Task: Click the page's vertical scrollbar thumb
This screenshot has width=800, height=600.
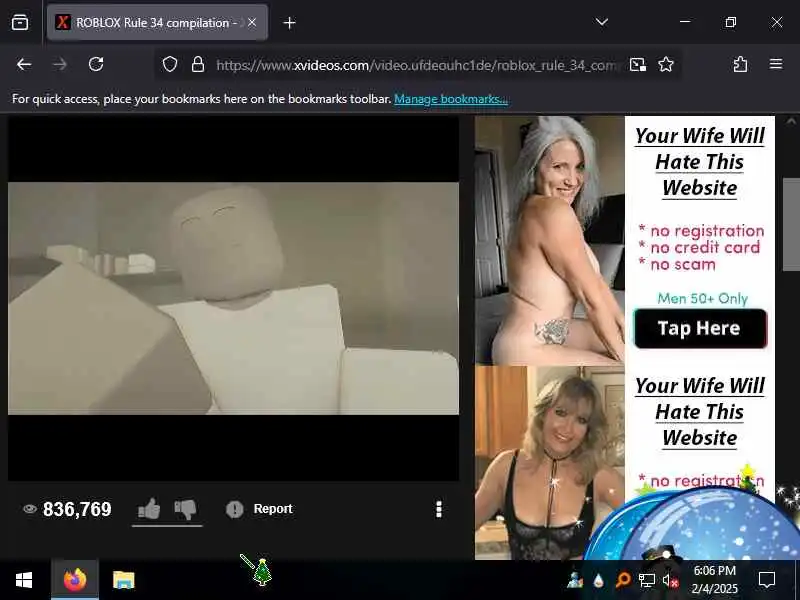Action: point(791,224)
